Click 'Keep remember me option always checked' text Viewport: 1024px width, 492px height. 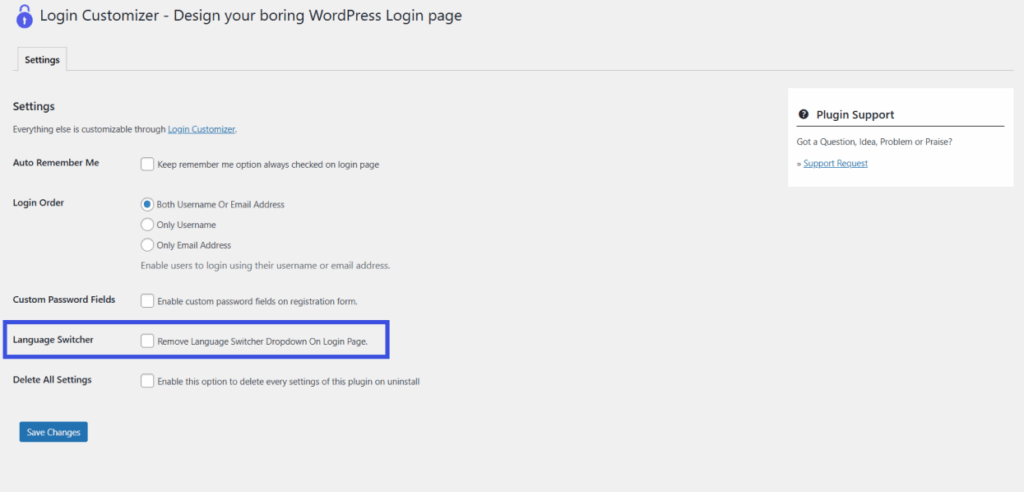click(268, 165)
